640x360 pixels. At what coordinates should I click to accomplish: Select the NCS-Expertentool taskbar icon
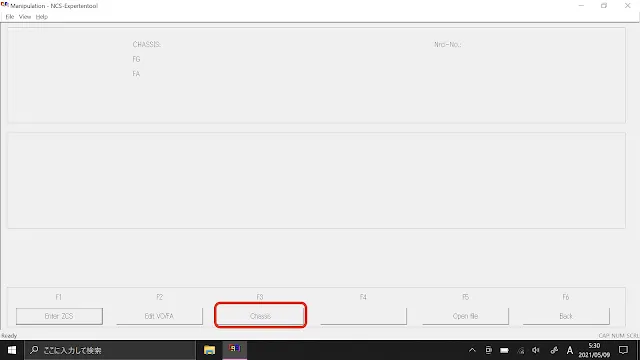(235, 350)
